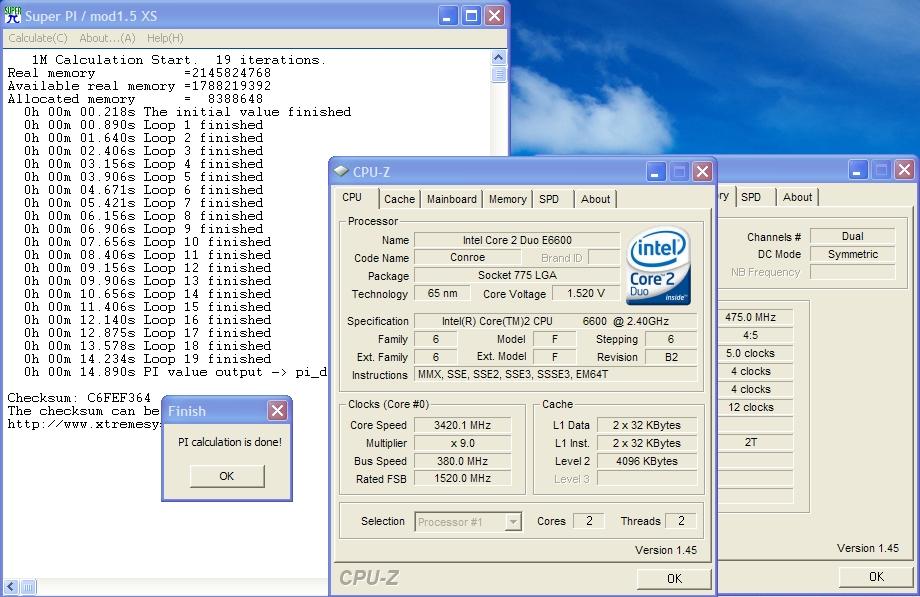Image resolution: width=920 pixels, height=597 pixels.
Task: Click the Multiplier value x 9.0
Action: [462, 443]
